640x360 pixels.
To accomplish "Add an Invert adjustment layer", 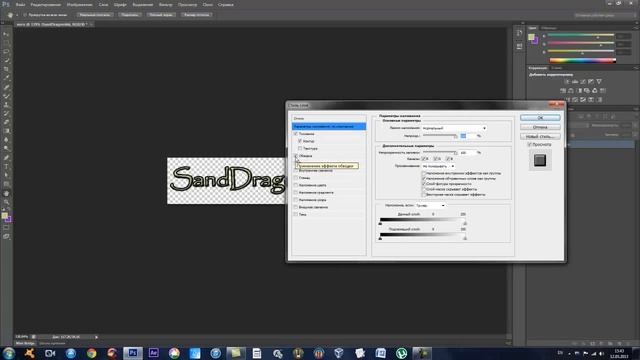I will coord(567,100).
